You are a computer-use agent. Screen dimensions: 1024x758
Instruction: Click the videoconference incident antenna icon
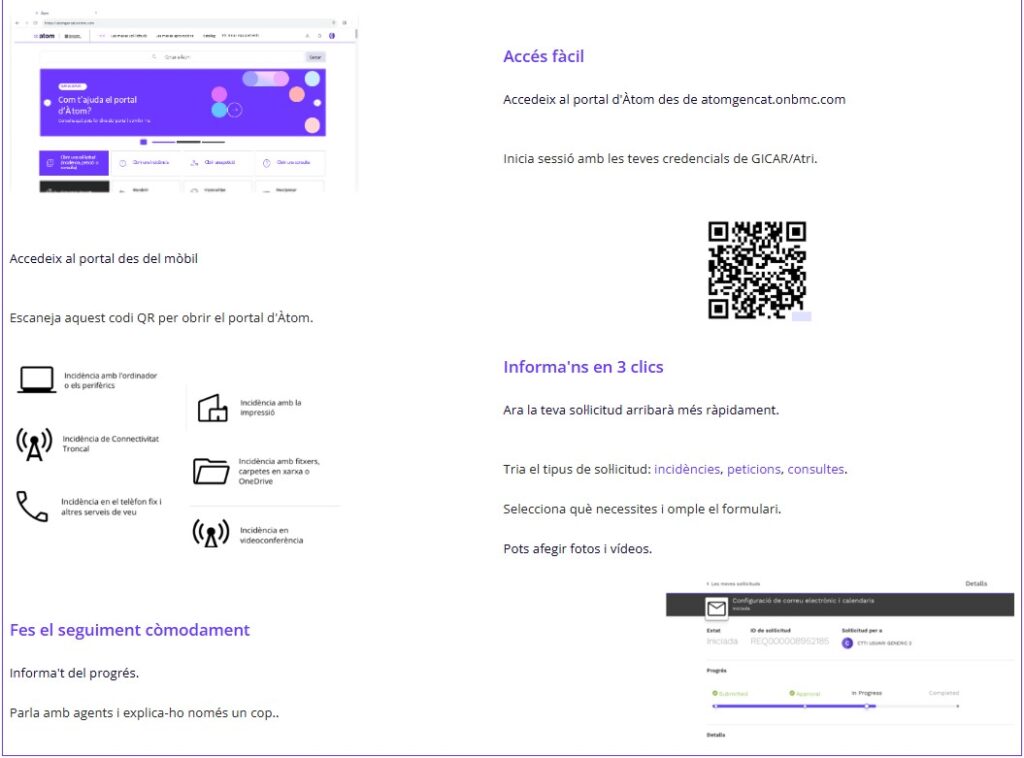pyautogui.click(x=210, y=534)
